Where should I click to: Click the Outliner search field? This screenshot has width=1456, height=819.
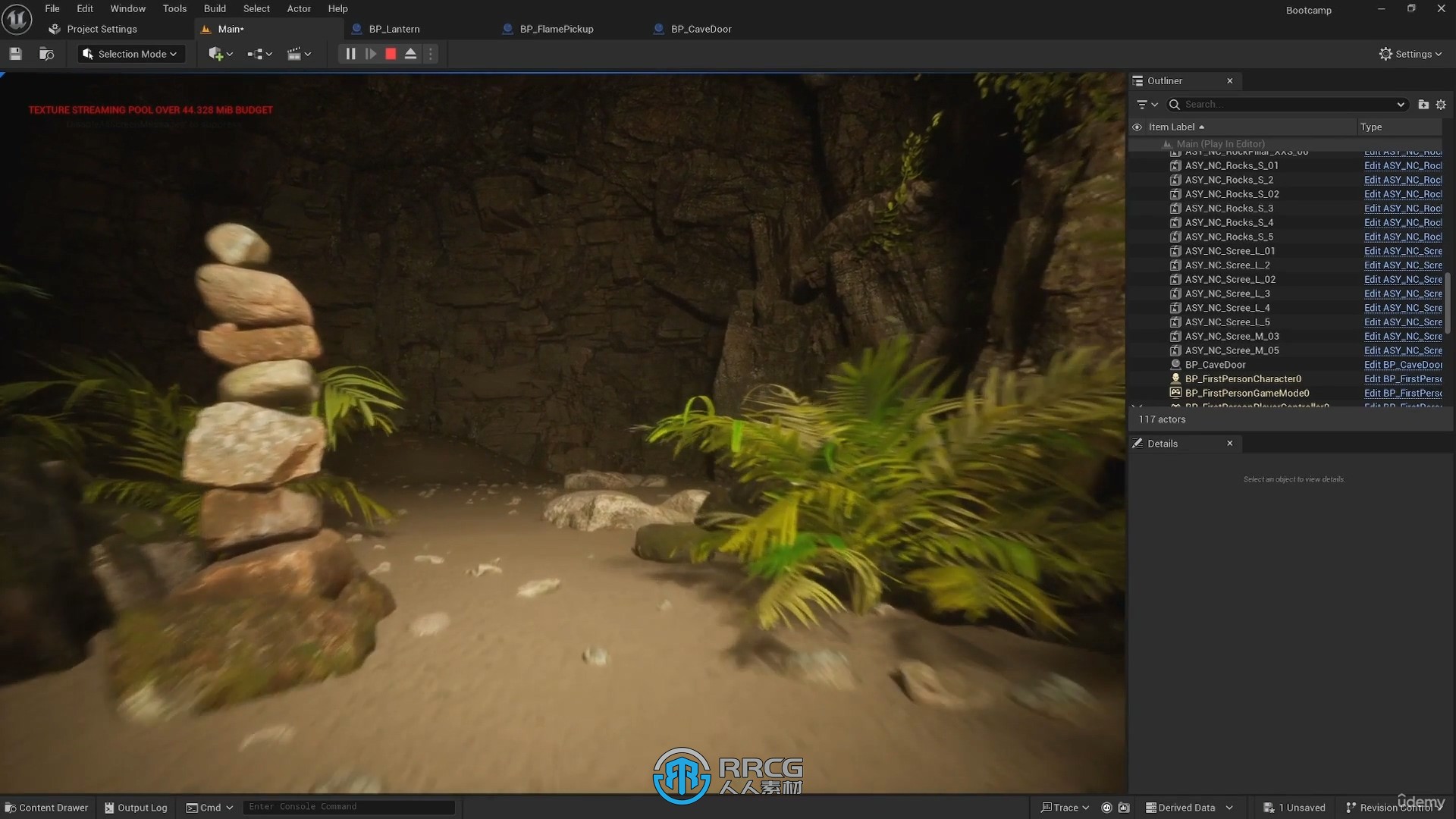1287,104
